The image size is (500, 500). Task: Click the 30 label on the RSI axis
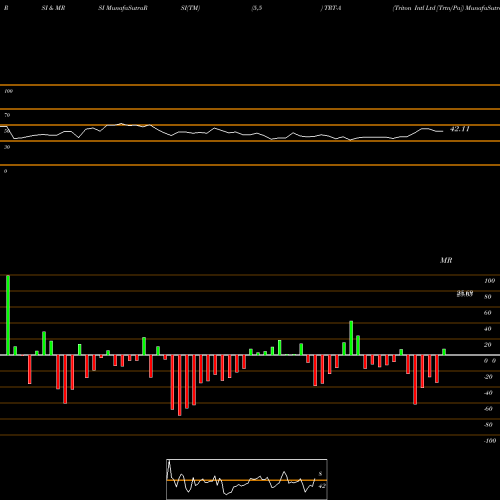[x=7, y=147]
